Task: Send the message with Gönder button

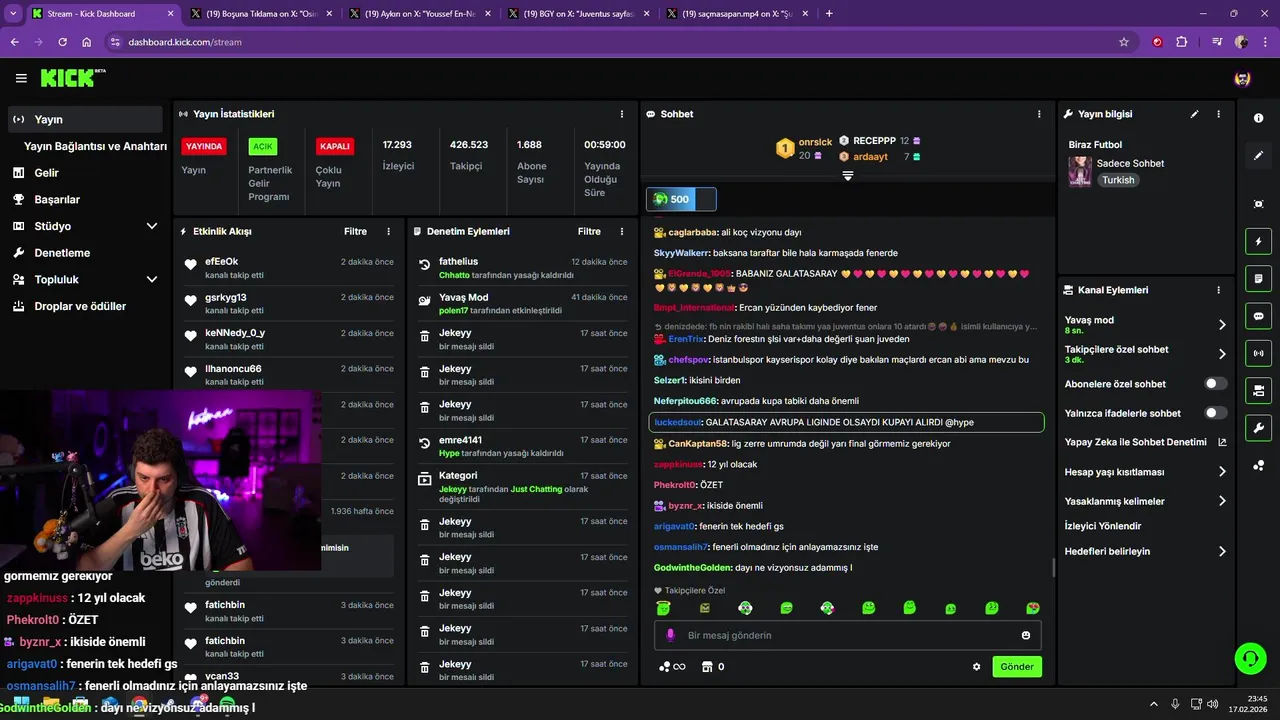Action: point(1017,667)
